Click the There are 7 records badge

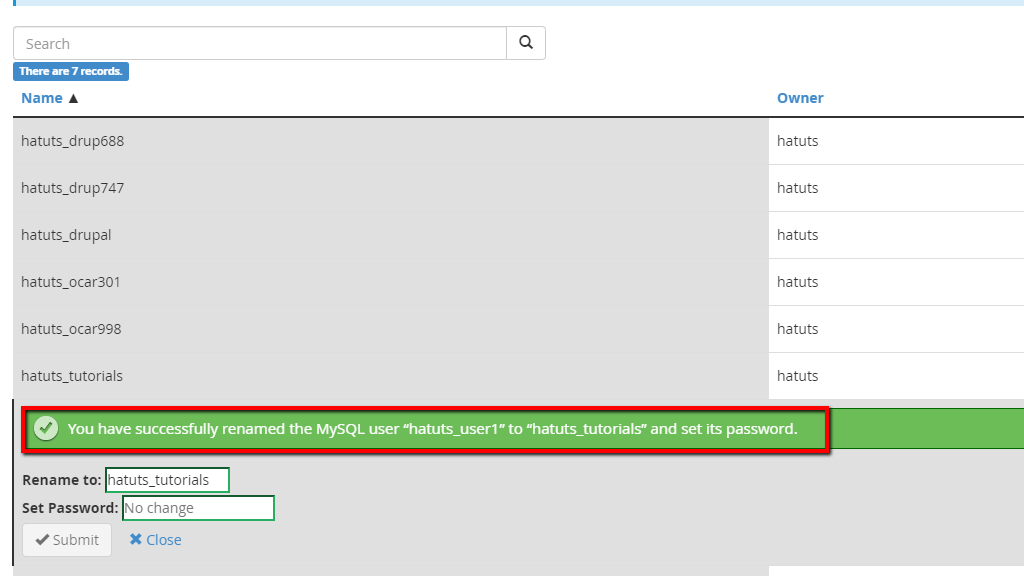coord(71,71)
